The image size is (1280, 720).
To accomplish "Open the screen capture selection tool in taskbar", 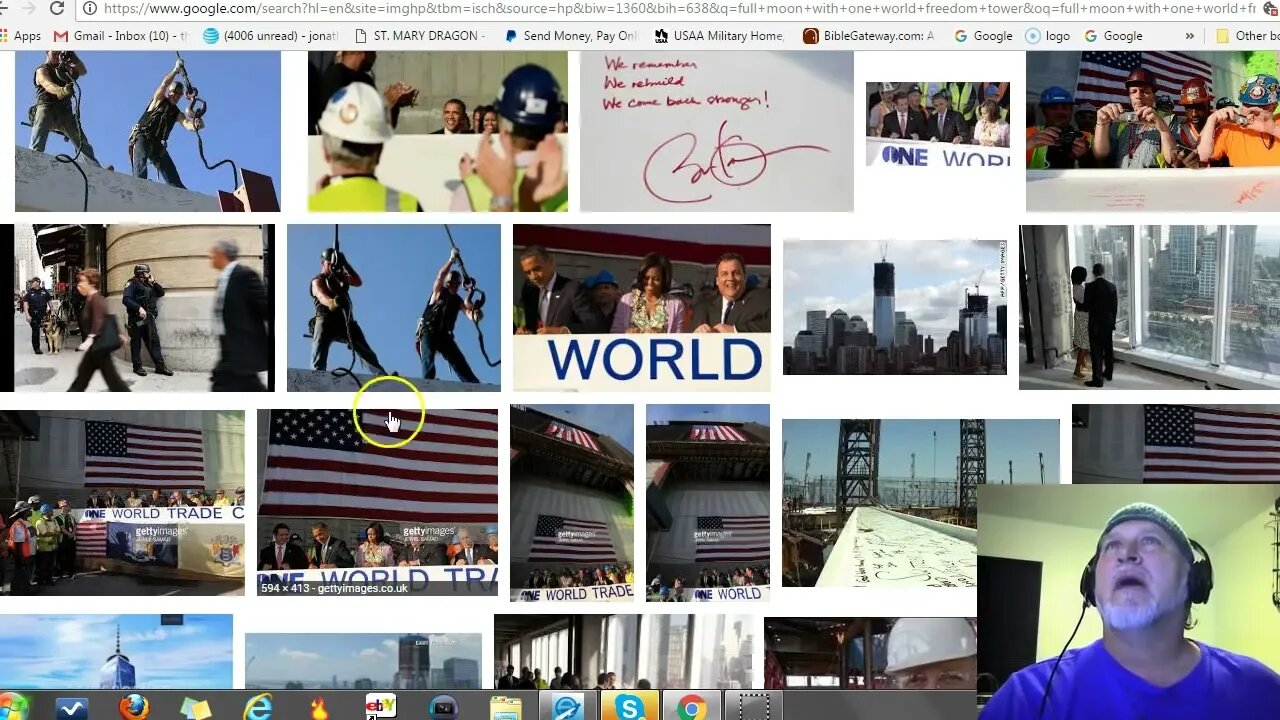I will coord(753,707).
